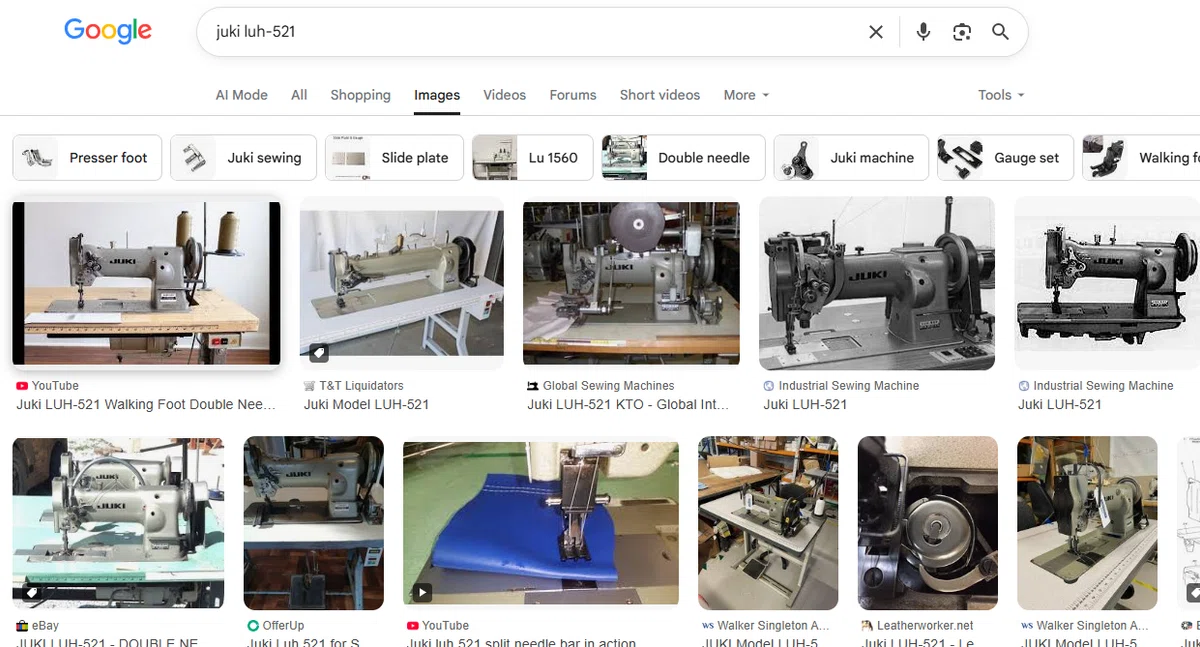The image size is (1200, 647).
Task: Click the play icon on blue fabric video
Action: pos(422,592)
